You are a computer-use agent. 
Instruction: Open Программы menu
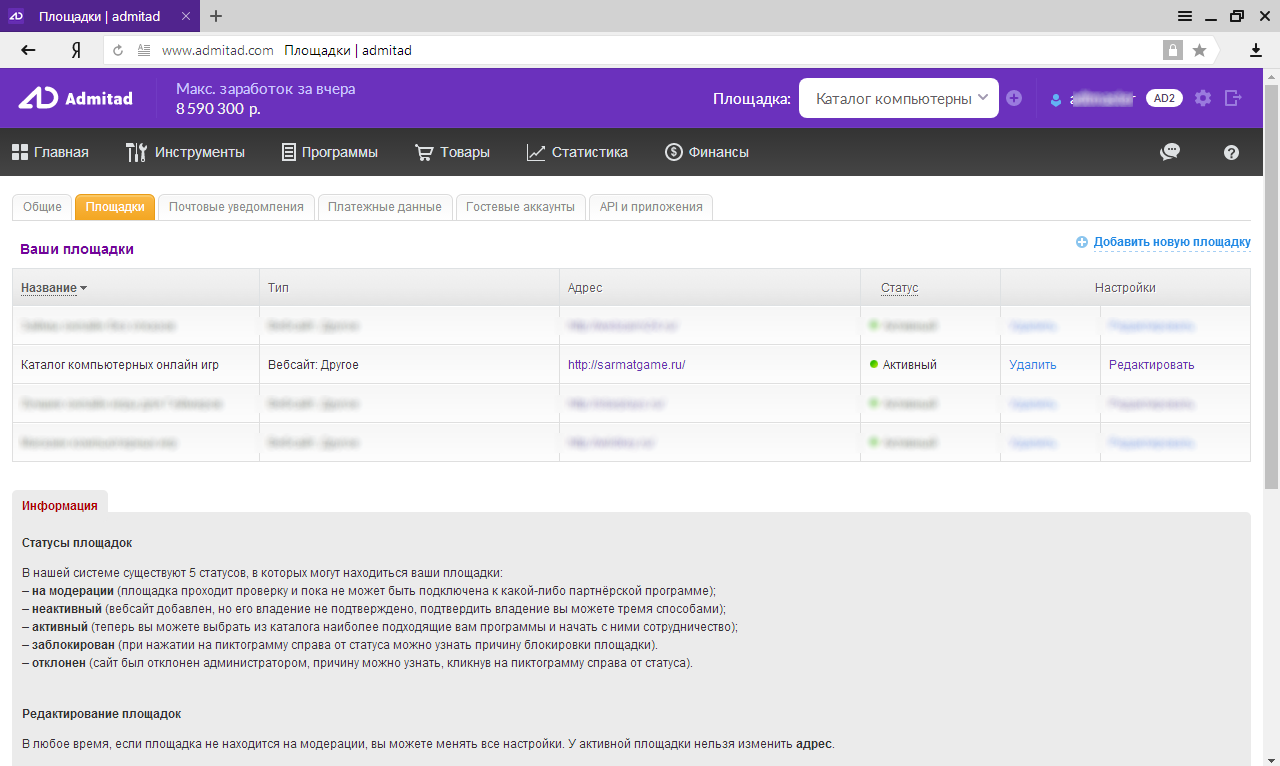tap(330, 152)
